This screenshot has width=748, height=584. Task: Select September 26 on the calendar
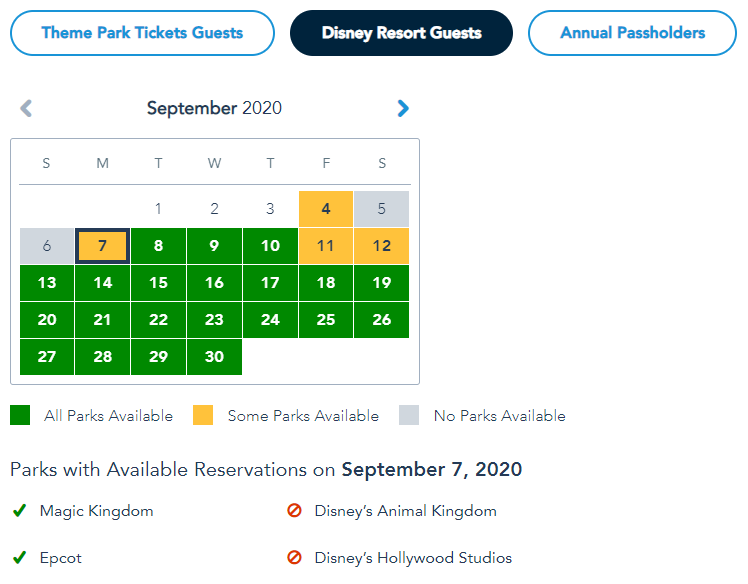(381, 320)
